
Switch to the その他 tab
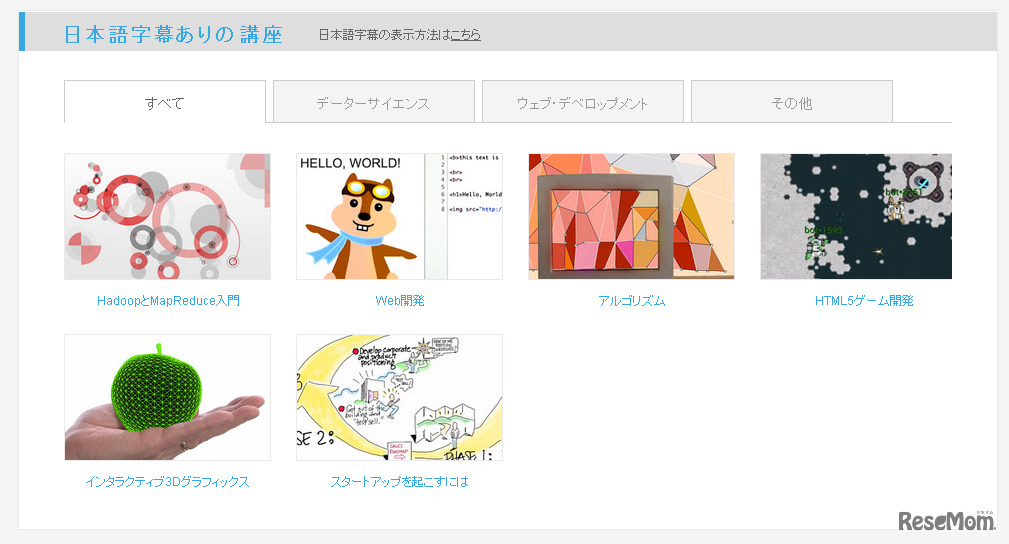792,102
